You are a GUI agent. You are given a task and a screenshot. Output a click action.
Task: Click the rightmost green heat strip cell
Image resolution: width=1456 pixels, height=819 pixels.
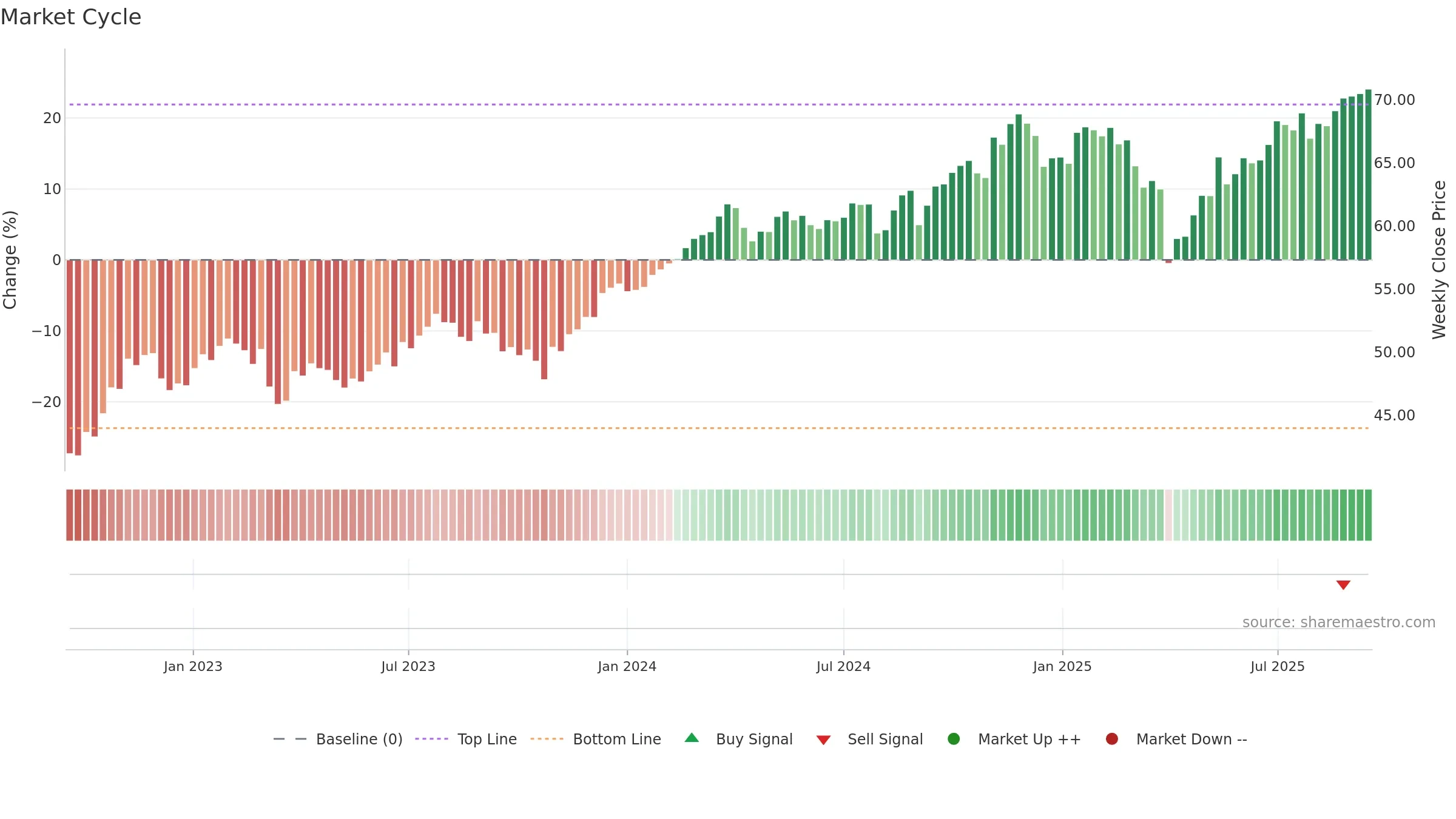click(x=1368, y=515)
